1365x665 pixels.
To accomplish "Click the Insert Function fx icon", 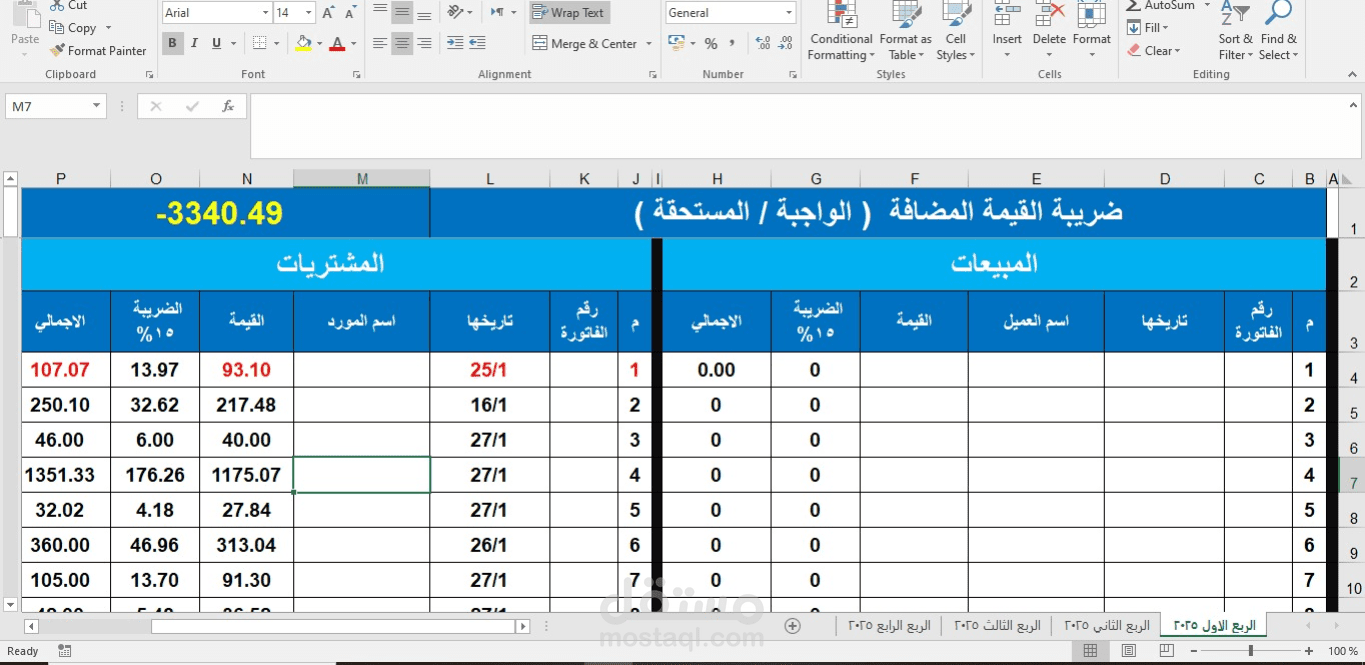I will [x=228, y=106].
